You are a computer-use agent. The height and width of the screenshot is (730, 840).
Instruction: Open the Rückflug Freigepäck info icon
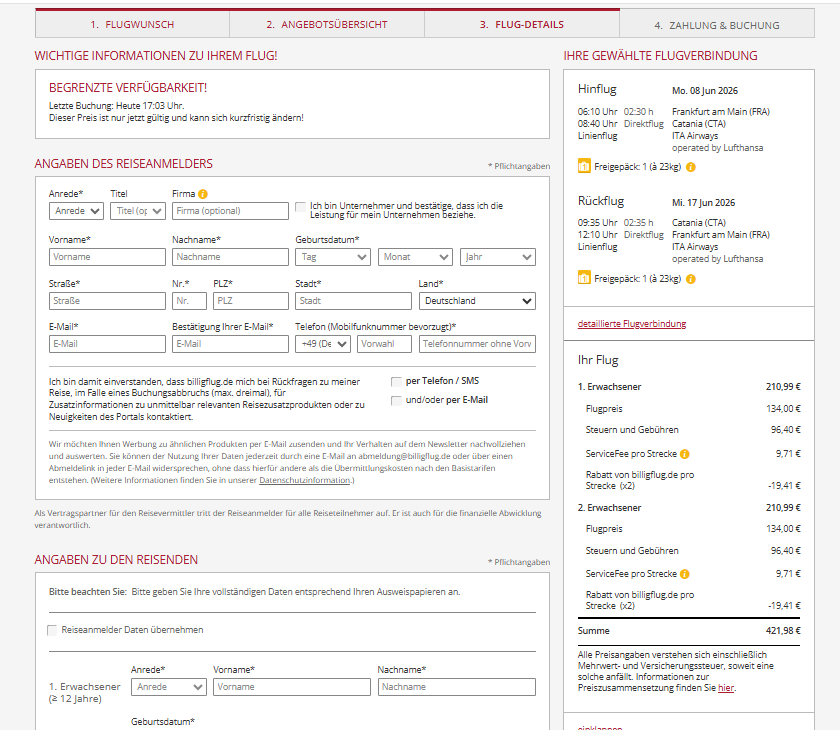pyautogui.click(x=691, y=278)
